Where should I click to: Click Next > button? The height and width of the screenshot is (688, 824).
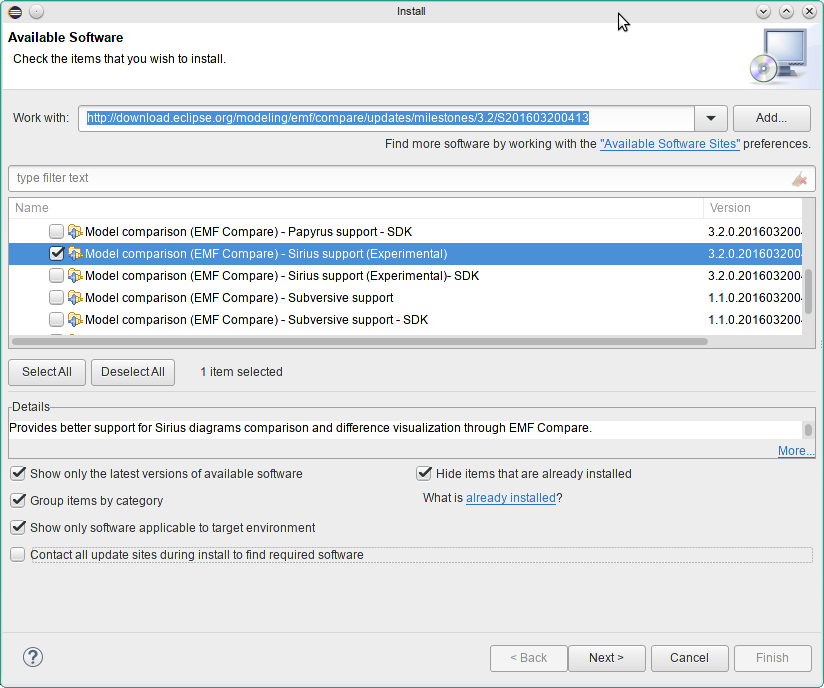tap(606, 658)
